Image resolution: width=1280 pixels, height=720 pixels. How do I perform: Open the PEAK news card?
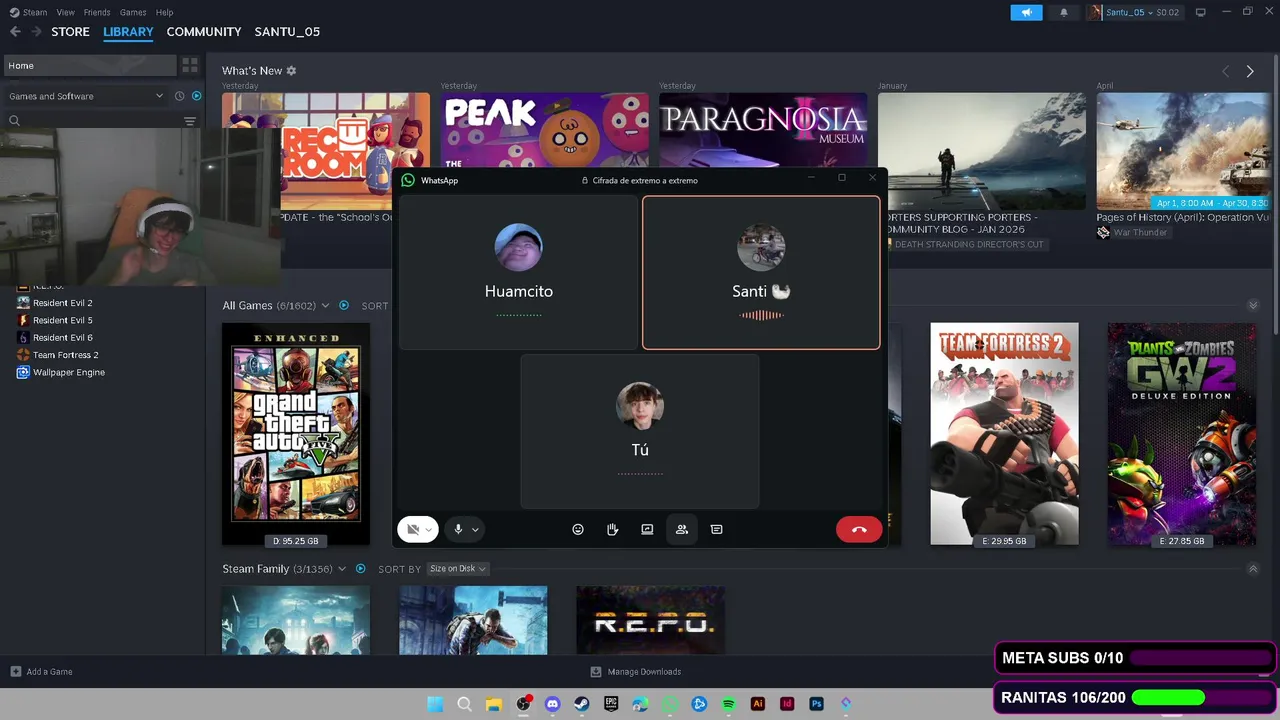tap(544, 132)
